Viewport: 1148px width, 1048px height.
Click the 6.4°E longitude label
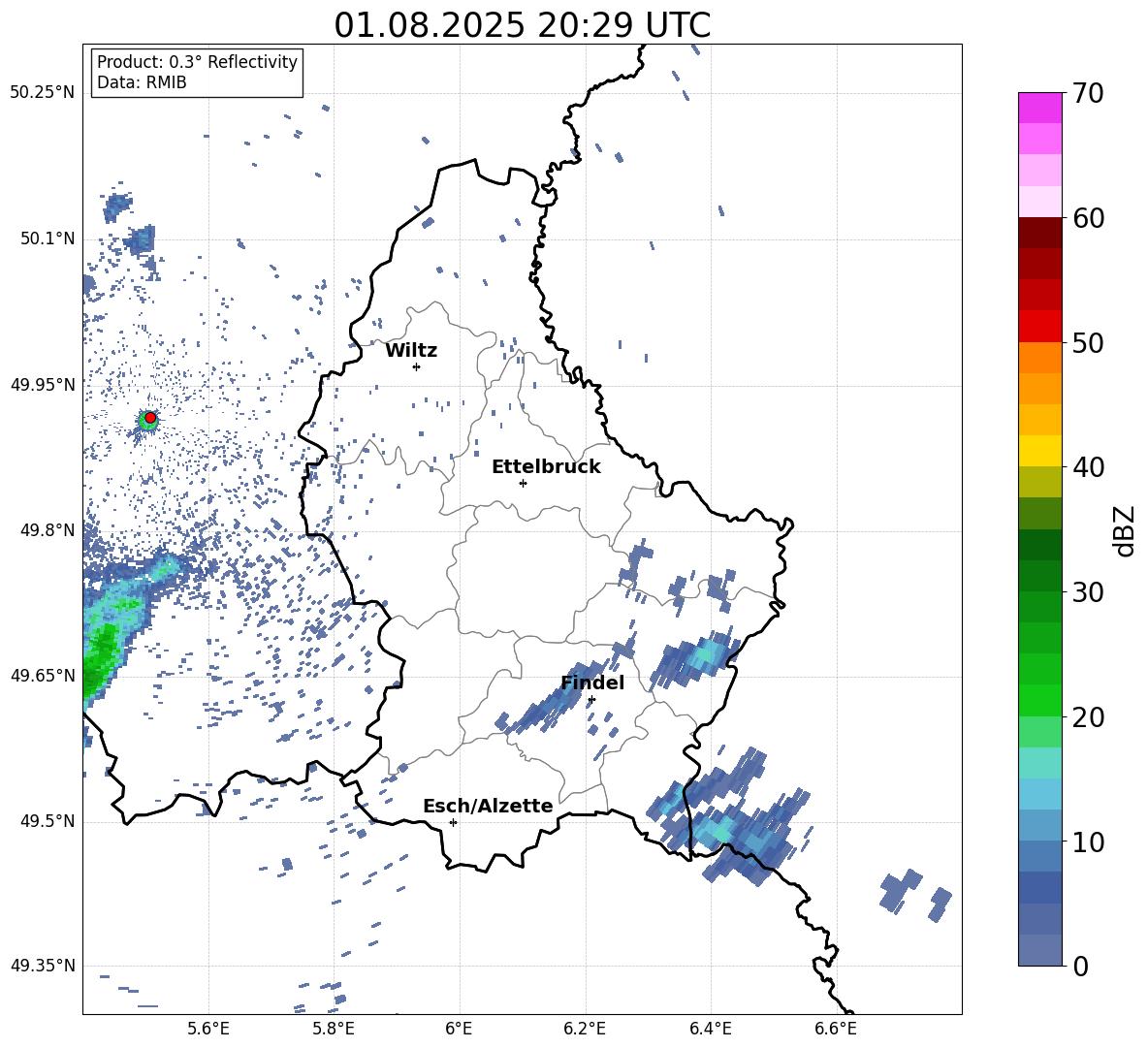(710, 1029)
